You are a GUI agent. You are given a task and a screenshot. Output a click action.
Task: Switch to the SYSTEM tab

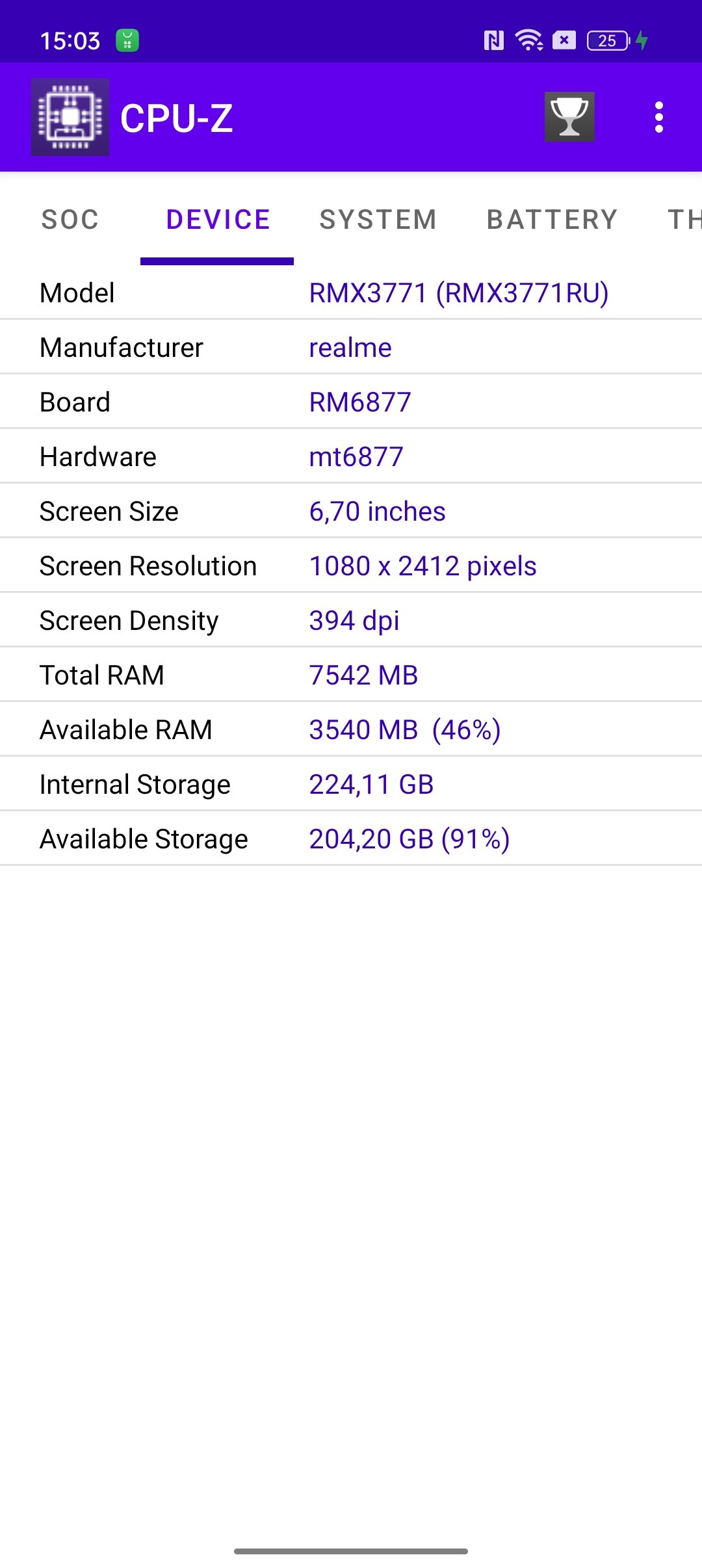pos(378,220)
